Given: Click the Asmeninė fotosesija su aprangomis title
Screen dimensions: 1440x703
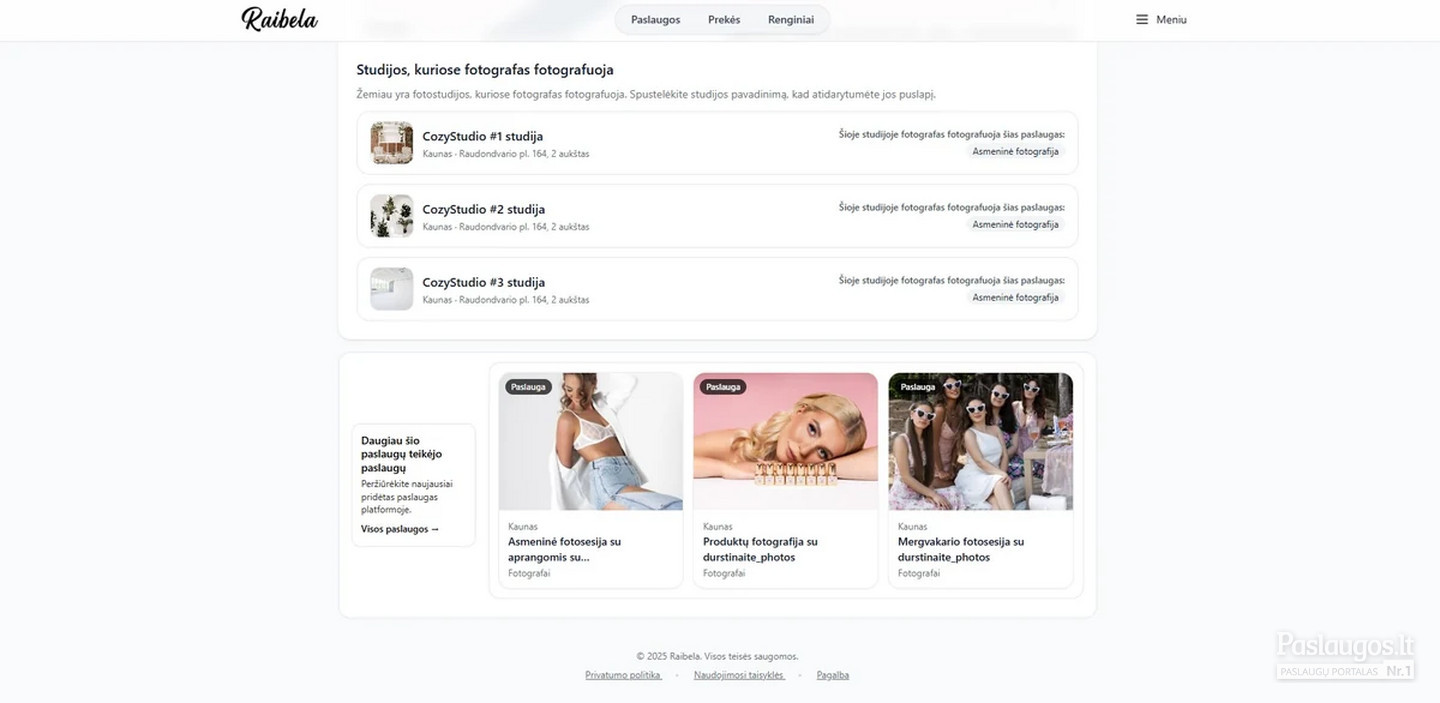Looking at the screenshot, I should 564,549.
